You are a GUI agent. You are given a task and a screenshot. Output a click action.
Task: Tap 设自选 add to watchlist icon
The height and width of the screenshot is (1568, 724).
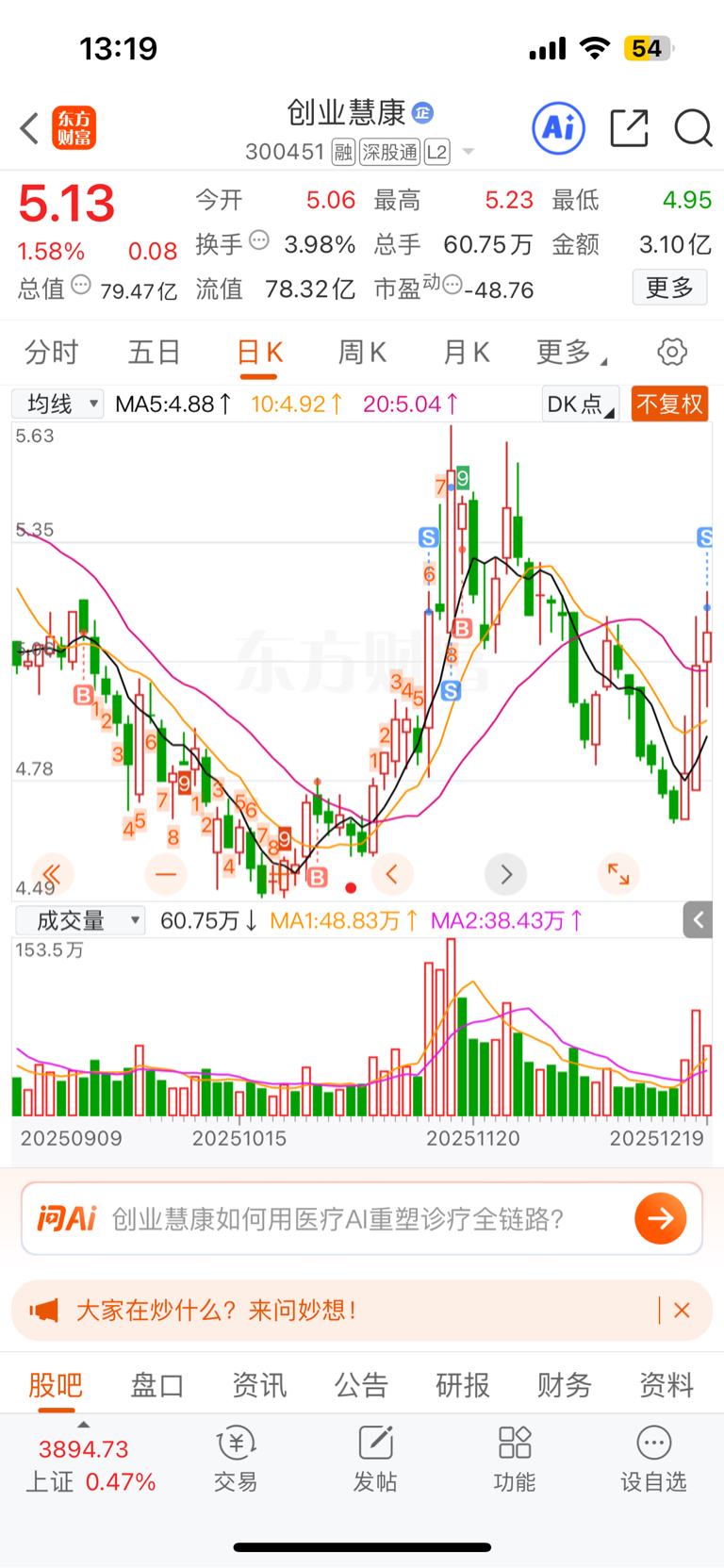pyautogui.click(x=653, y=1459)
